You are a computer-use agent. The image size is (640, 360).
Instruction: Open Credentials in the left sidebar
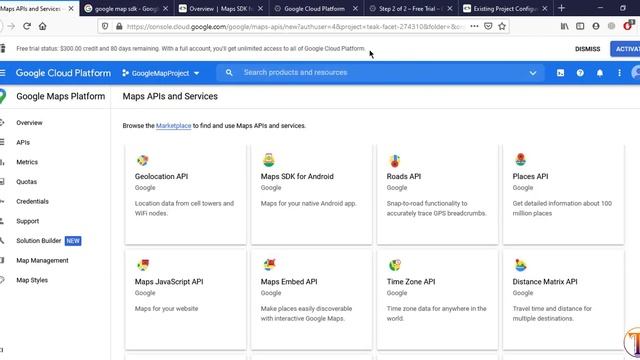click(32, 201)
